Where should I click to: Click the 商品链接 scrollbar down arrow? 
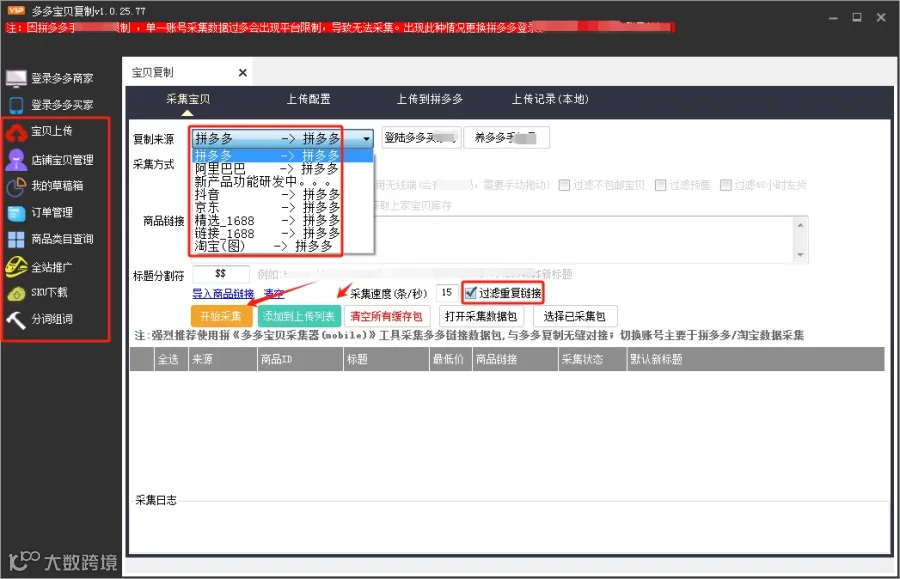pos(801,255)
